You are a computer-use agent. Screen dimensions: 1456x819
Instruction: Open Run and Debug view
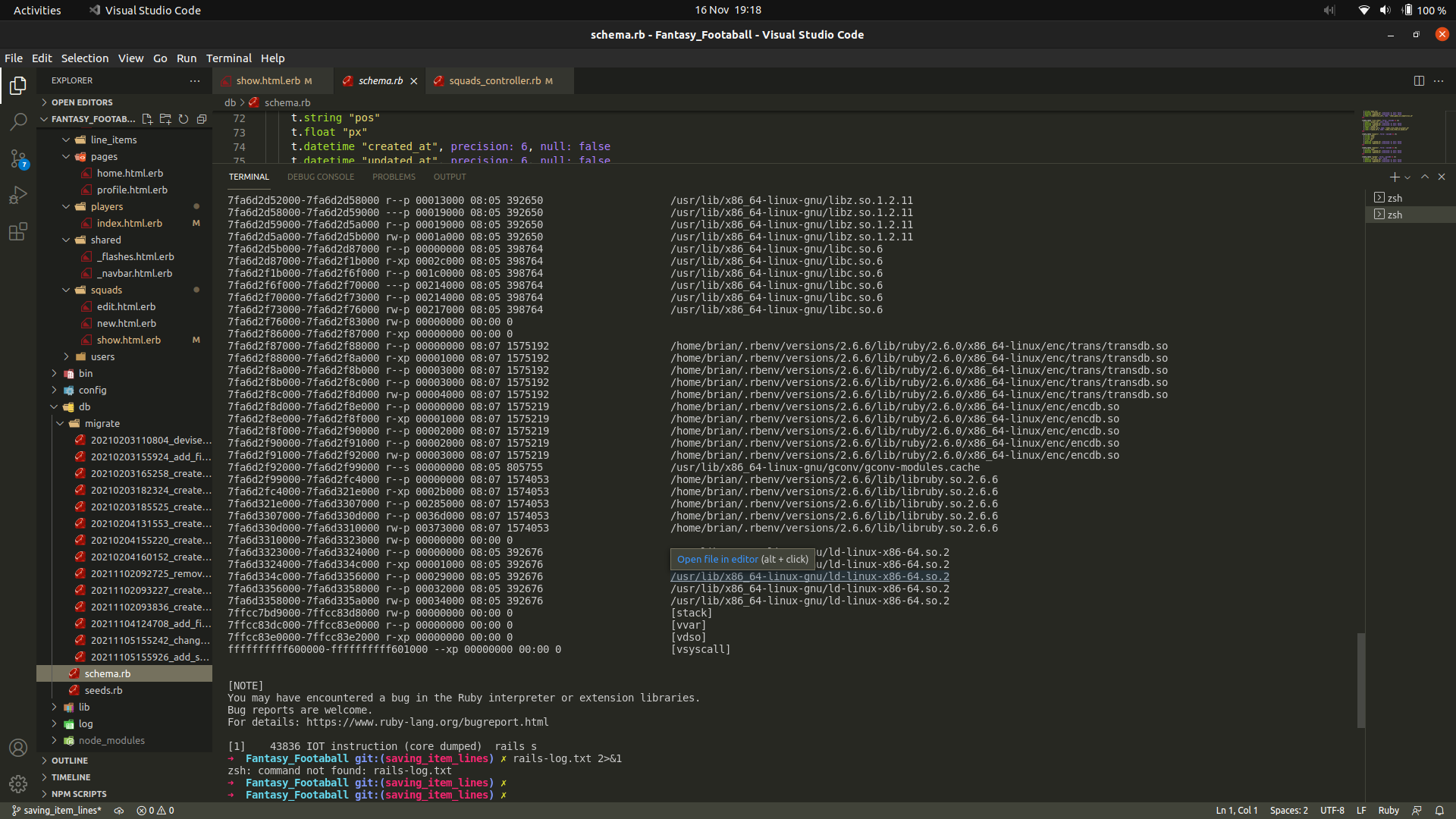click(18, 195)
